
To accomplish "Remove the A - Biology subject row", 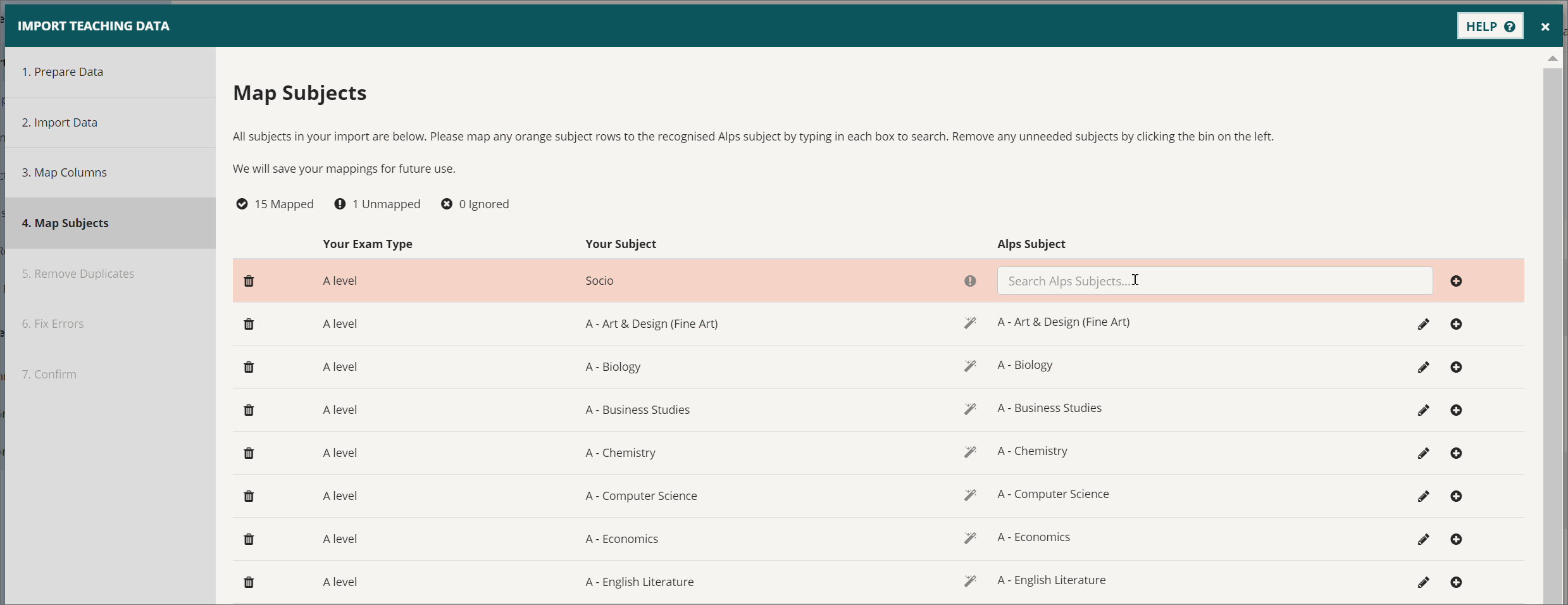I will coord(249,367).
